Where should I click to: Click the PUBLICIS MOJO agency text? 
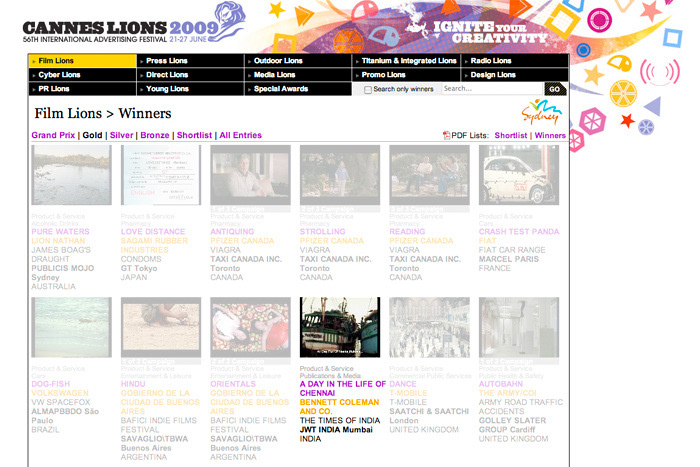coord(62,268)
